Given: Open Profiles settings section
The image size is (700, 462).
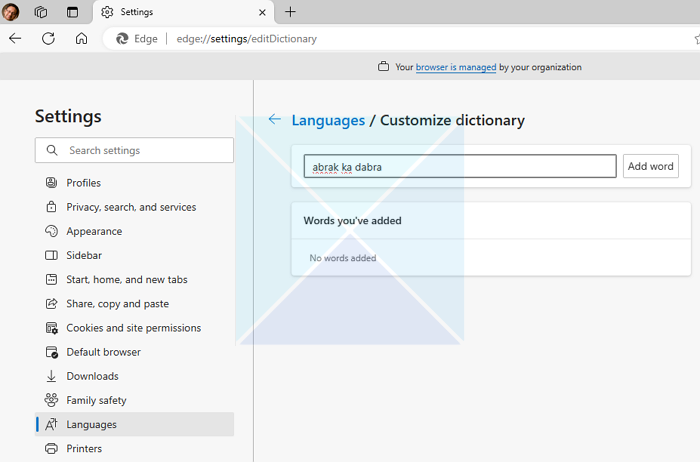Looking at the screenshot, I should 83,183.
